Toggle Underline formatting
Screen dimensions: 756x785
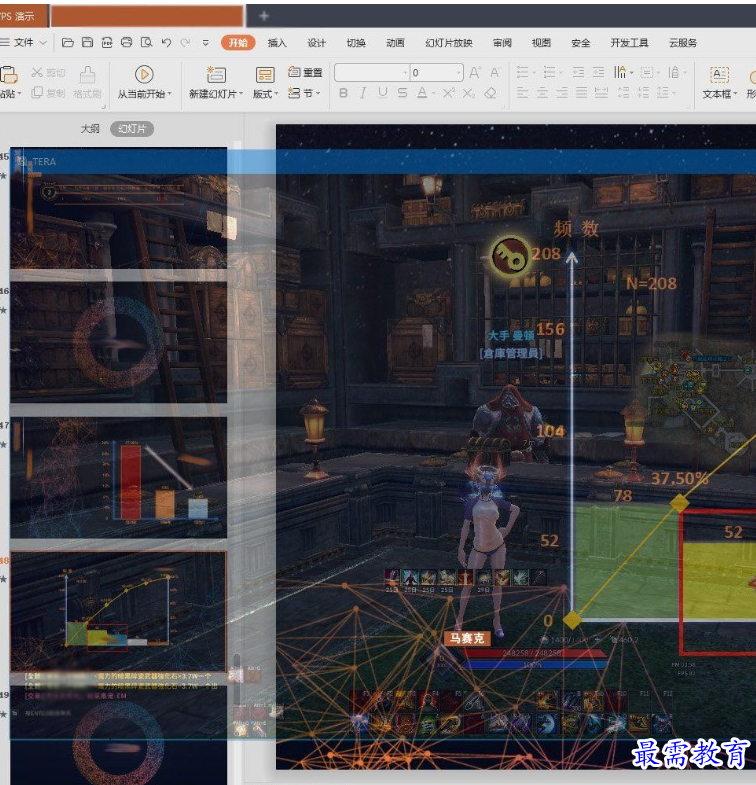(x=383, y=93)
